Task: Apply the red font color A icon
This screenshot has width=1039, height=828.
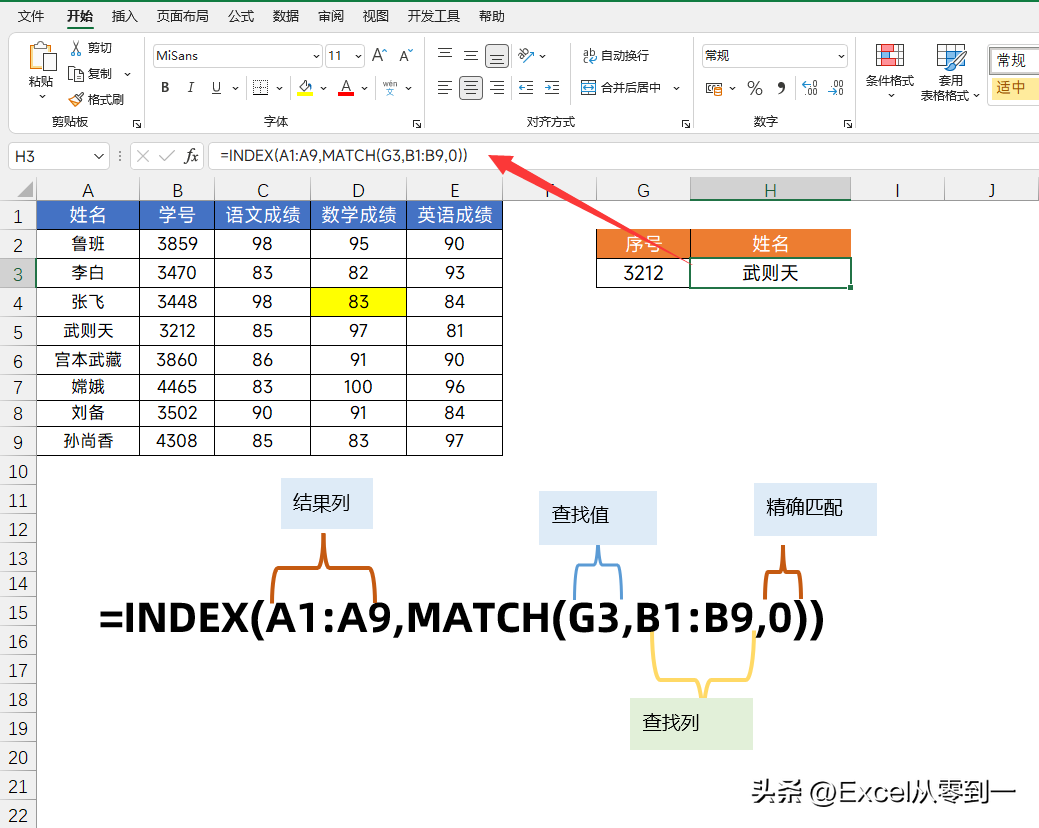Action: click(346, 87)
